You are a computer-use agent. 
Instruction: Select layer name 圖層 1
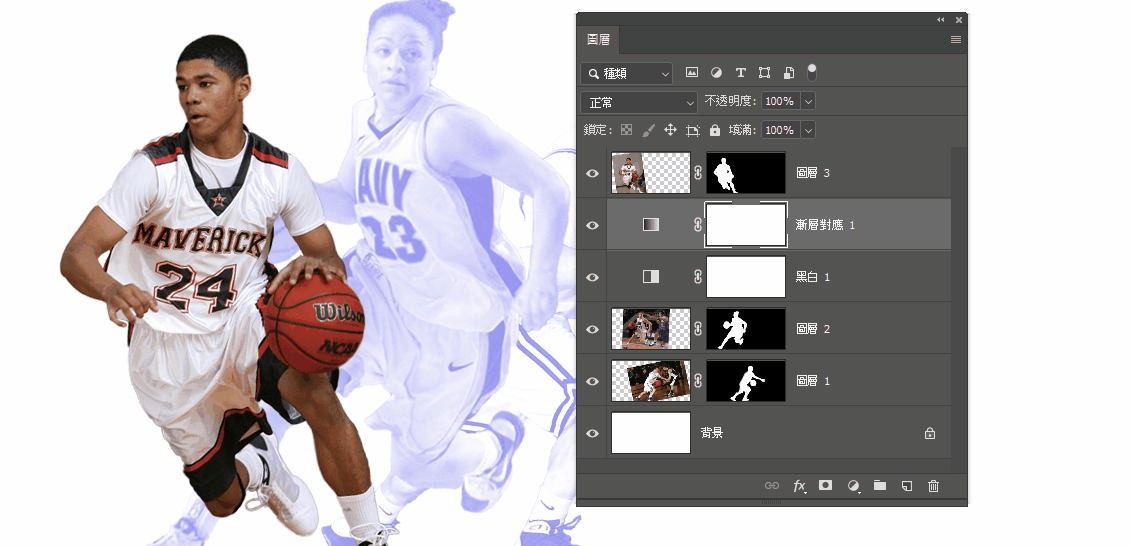click(813, 381)
